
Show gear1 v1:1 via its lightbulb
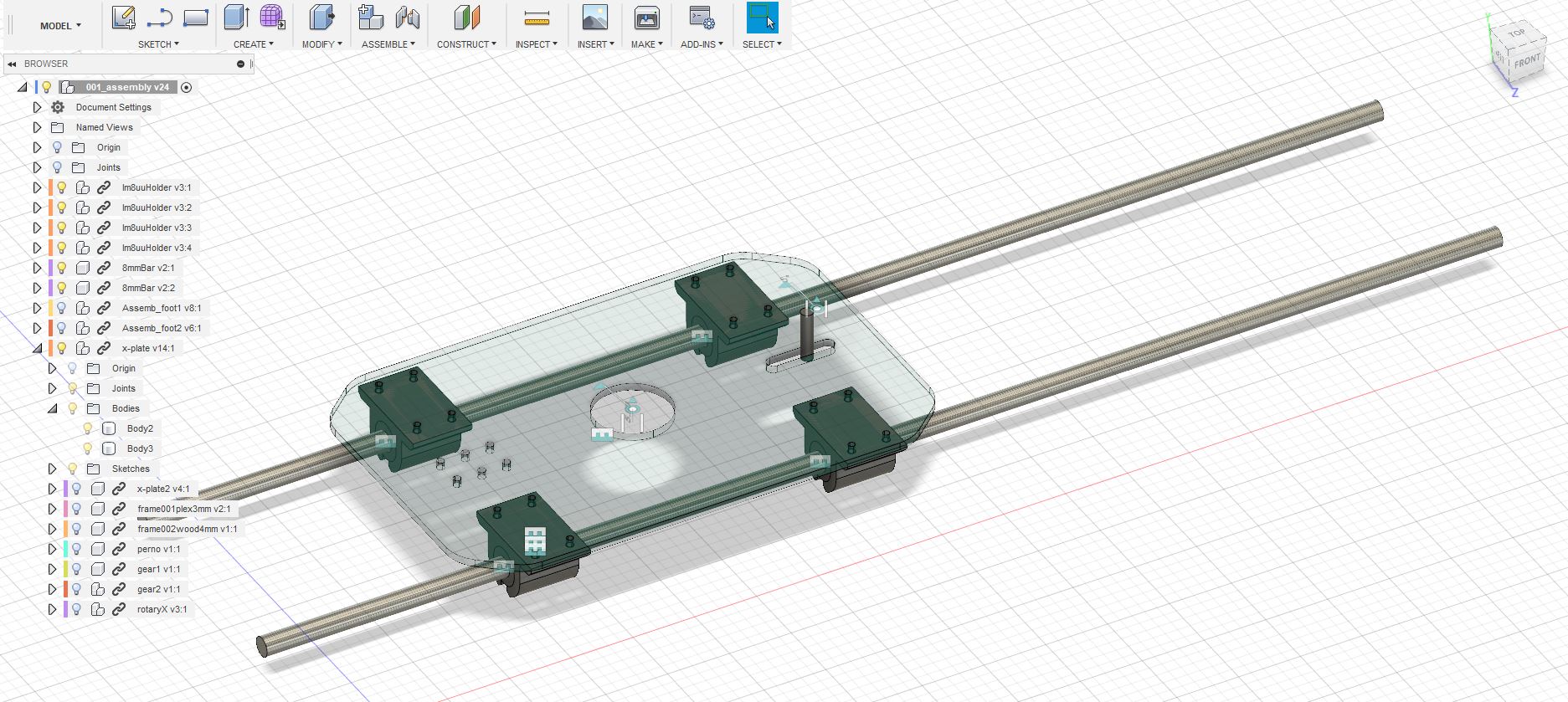(x=77, y=569)
